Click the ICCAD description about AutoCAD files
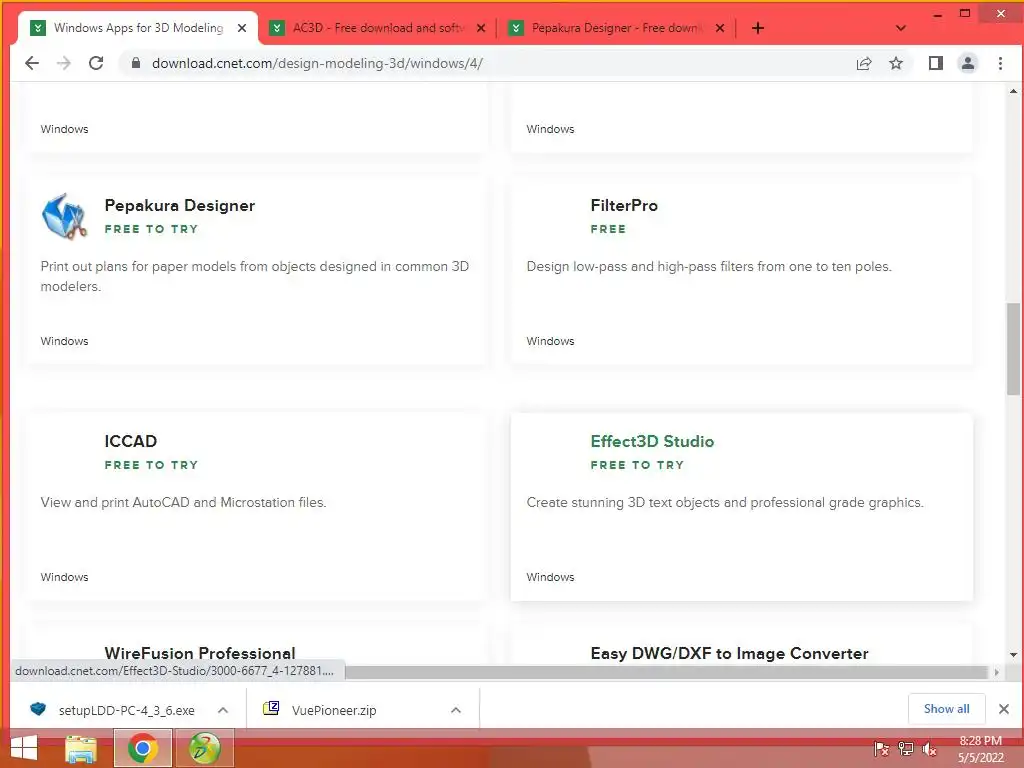 (x=183, y=502)
